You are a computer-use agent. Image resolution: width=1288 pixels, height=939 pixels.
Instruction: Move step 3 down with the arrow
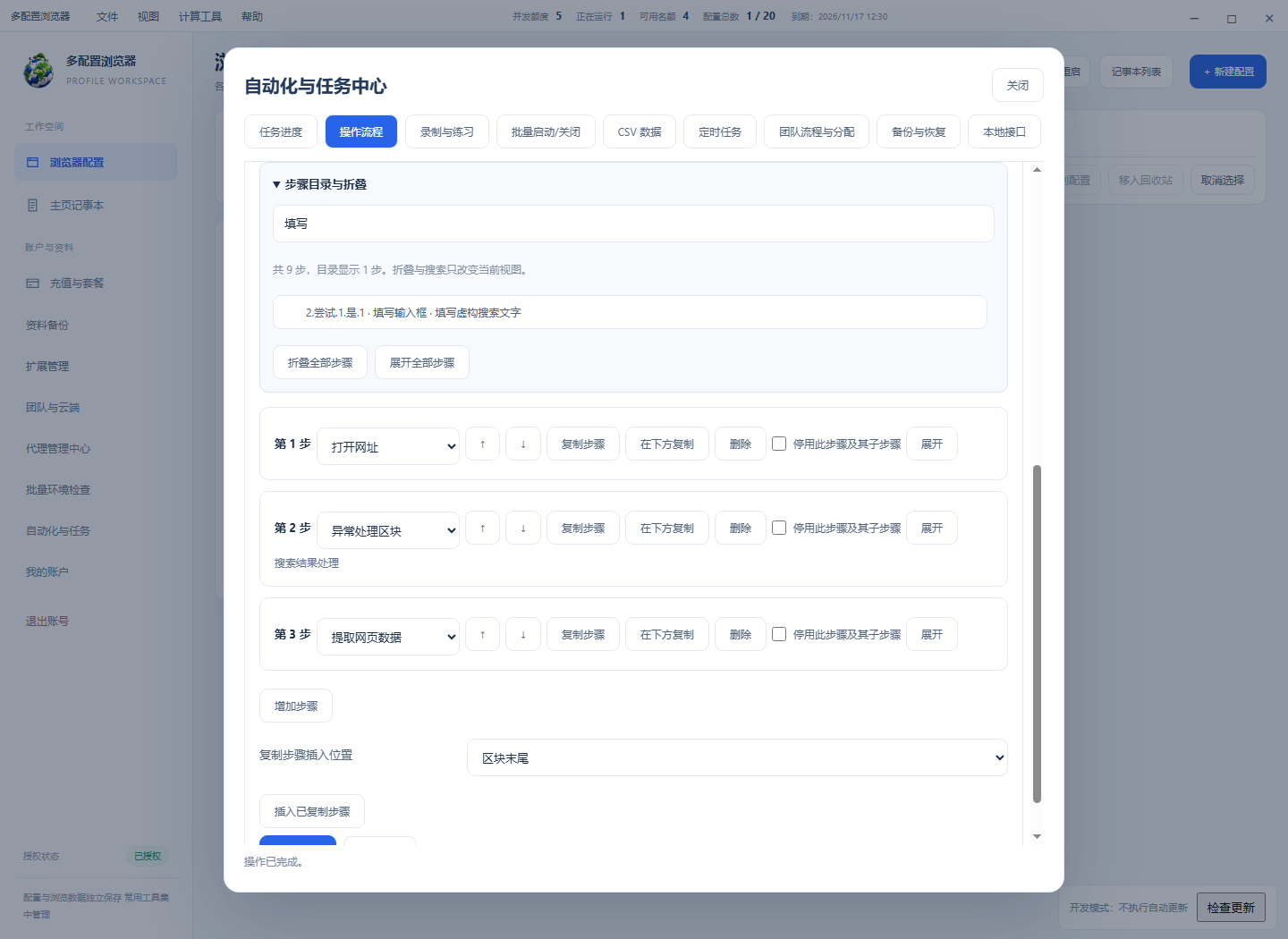(523, 634)
